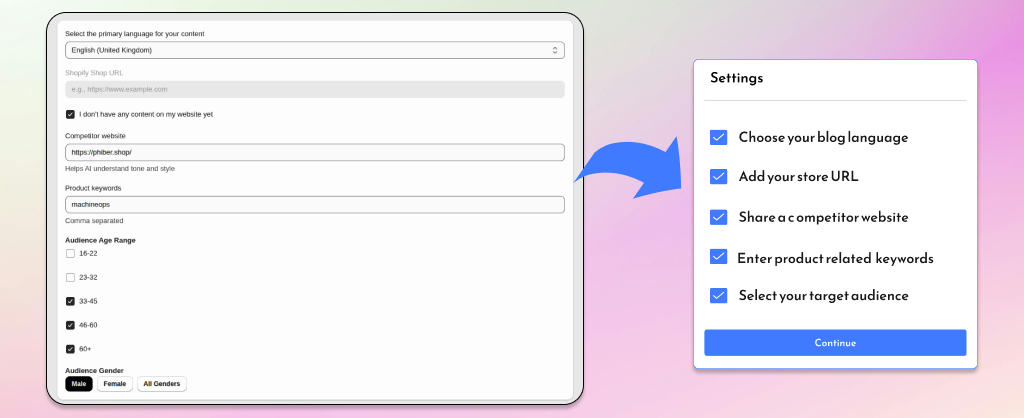The image size is (1024, 418).
Task: Toggle "Enter product related keywords" checkmark
Action: [718, 257]
